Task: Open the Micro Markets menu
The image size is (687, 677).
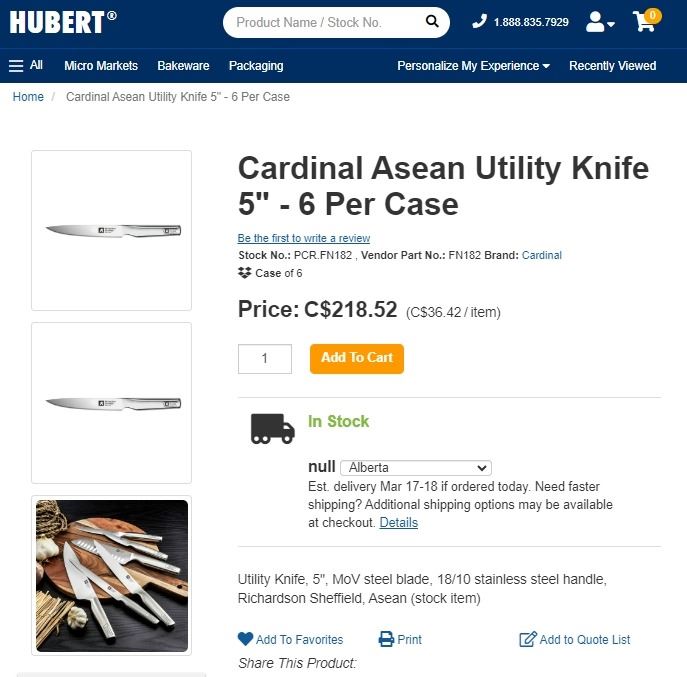Action: point(101,66)
